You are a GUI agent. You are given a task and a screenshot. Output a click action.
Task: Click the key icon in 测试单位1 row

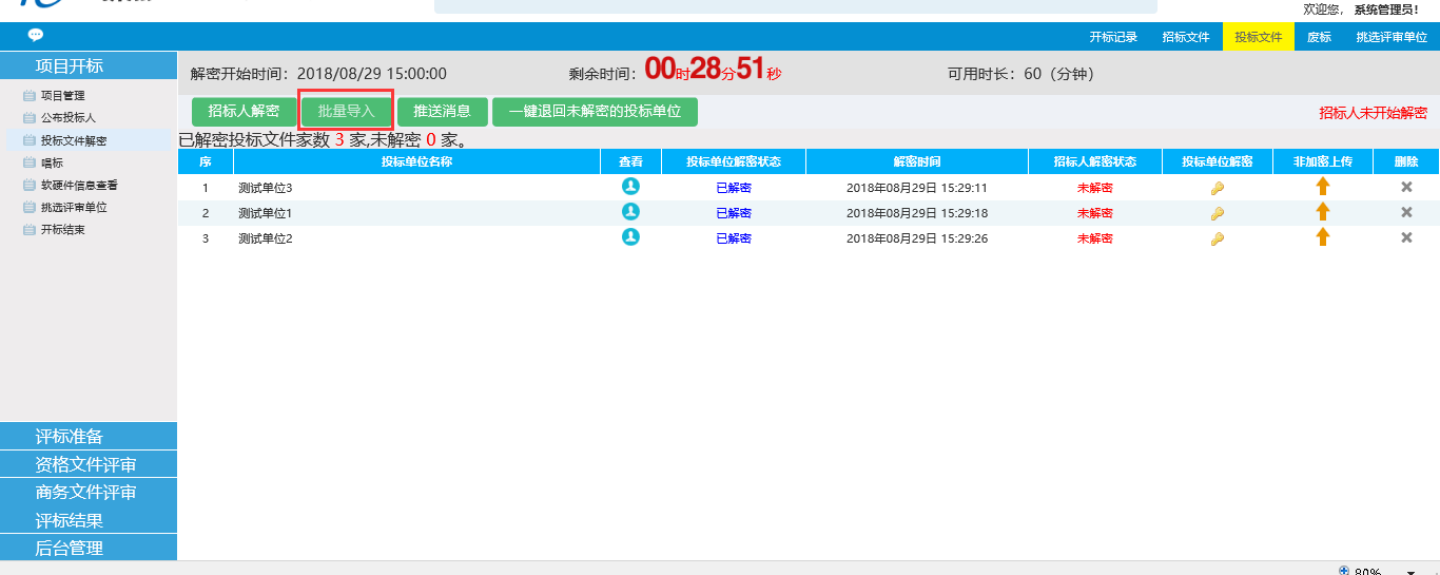(1217, 213)
